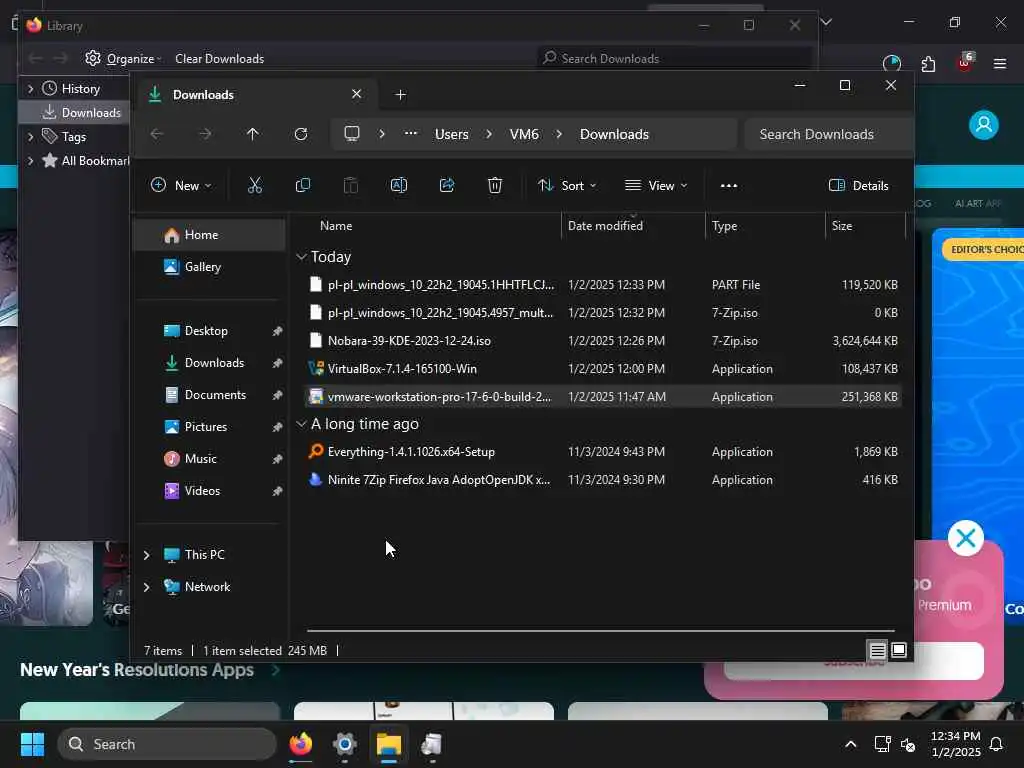Click the Search Downloads field in Explorer

828,134
